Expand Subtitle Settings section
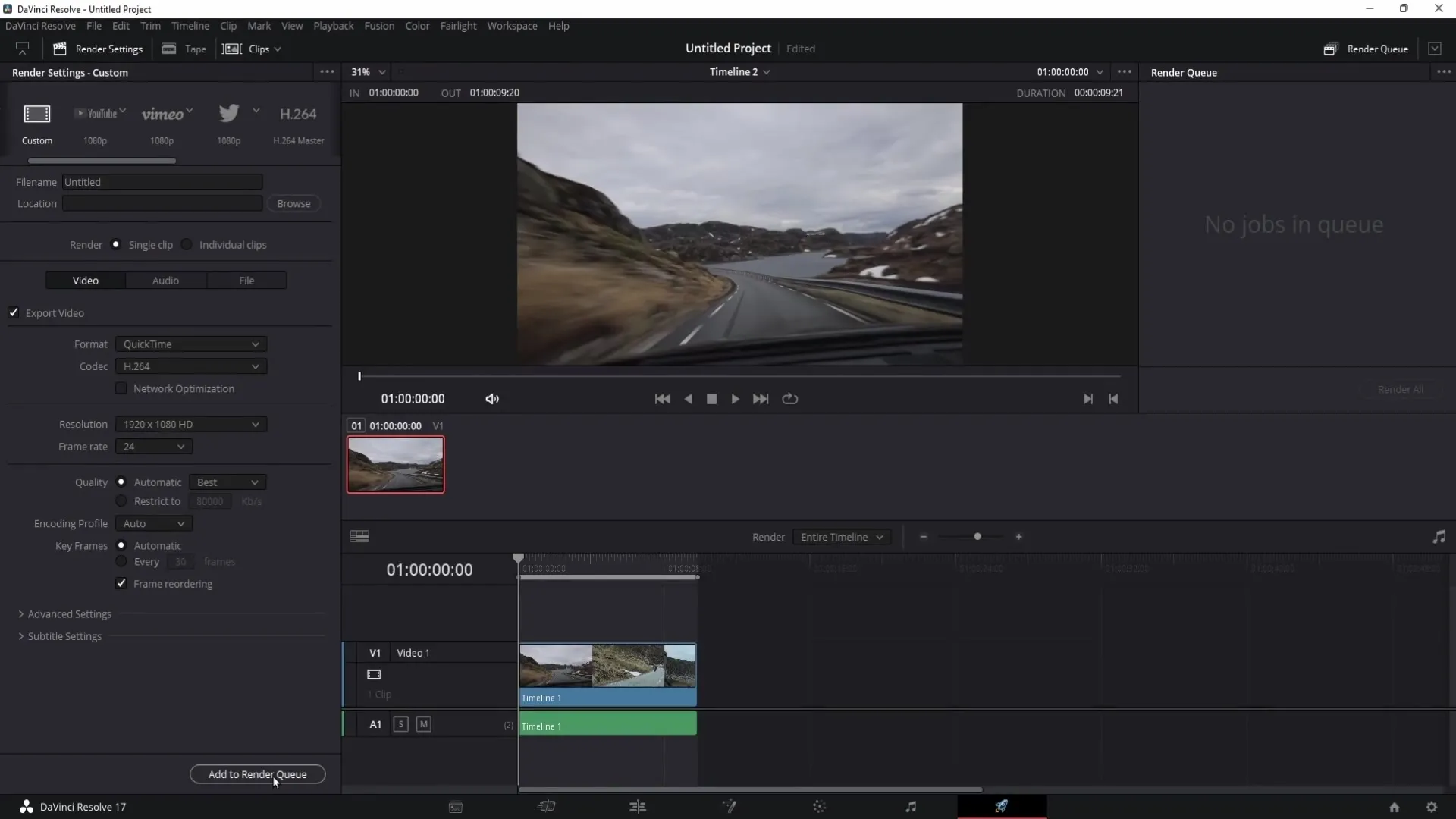The height and width of the screenshot is (819, 1456). click(x=60, y=636)
